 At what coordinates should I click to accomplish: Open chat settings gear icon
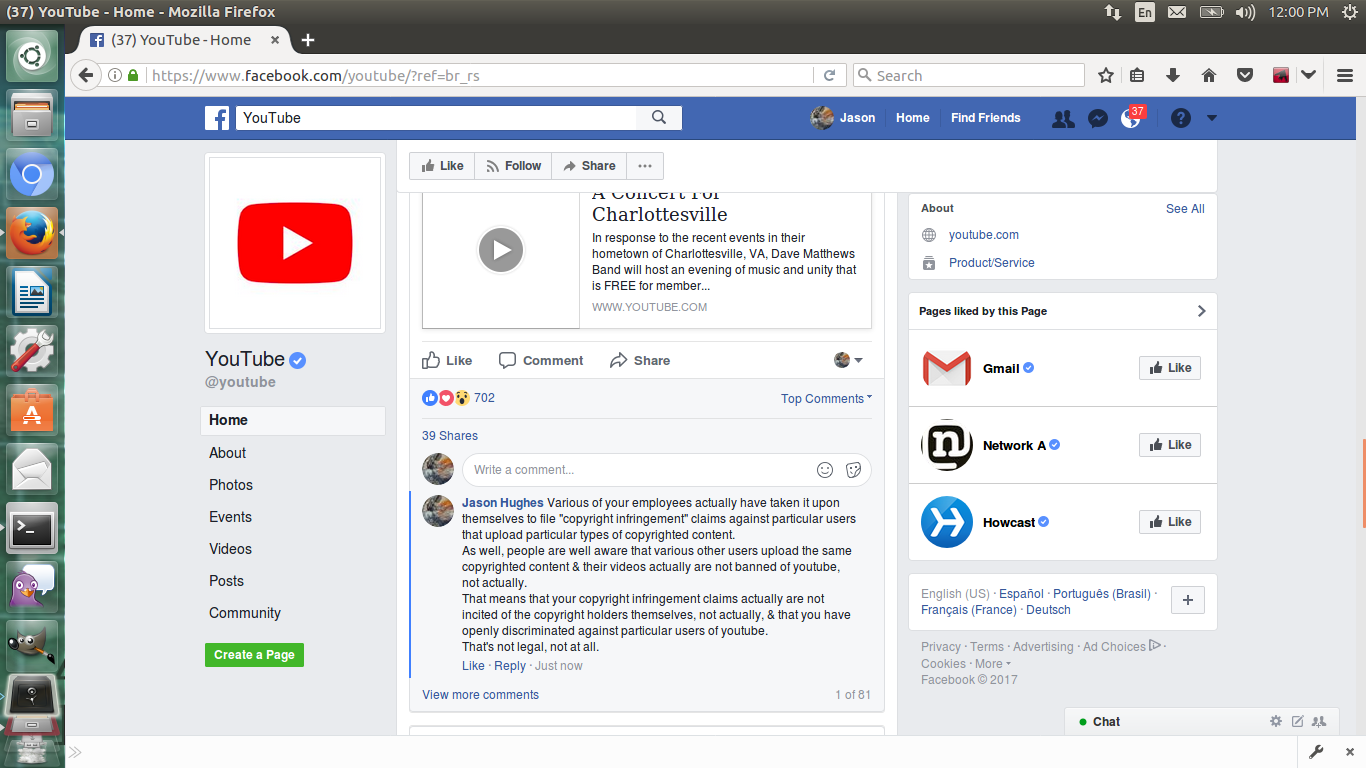pyautogui.click(x=1275, y=721)
